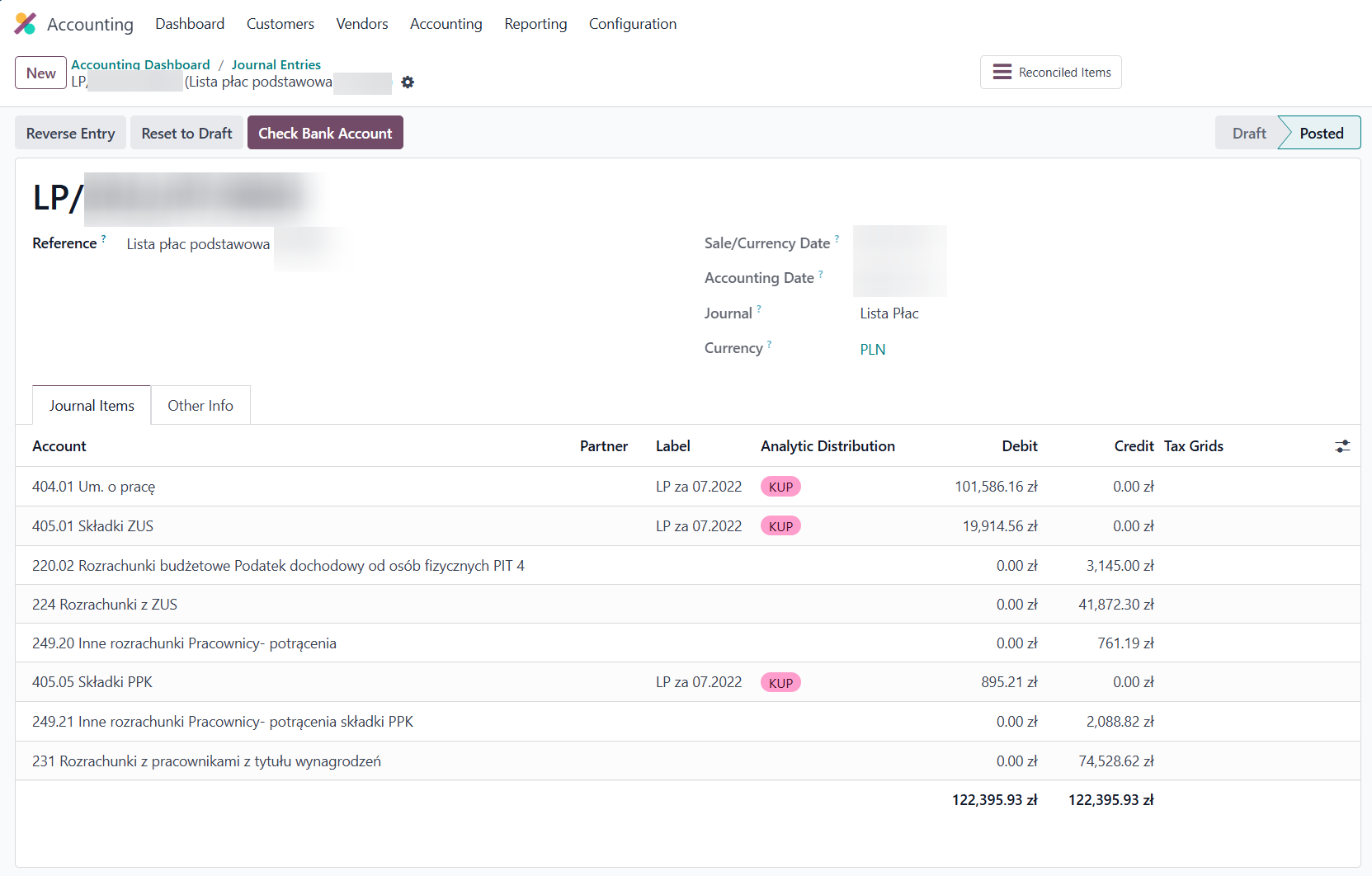Select the 224 Rozrachunki z ZUS row
This screenshot has width=1372, height=876.
tap(105, 605)
